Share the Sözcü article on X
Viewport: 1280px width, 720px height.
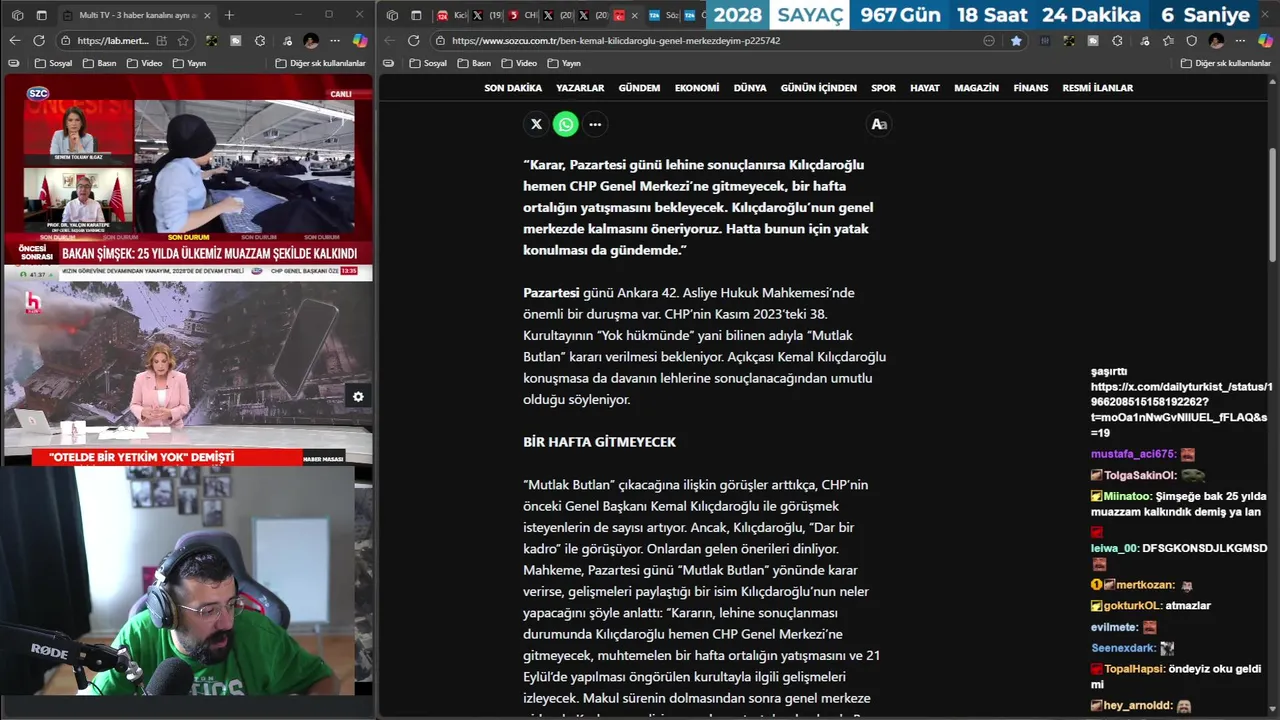(536, 124)
